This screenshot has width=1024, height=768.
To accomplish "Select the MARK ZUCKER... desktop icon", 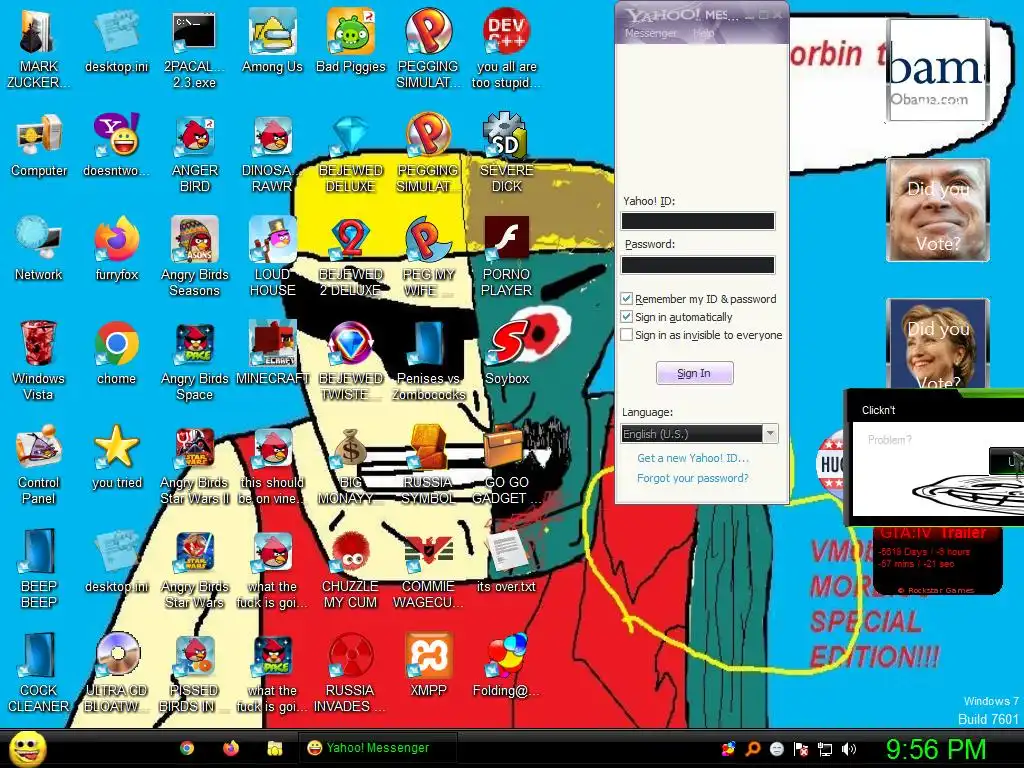I will pos(38,48).
